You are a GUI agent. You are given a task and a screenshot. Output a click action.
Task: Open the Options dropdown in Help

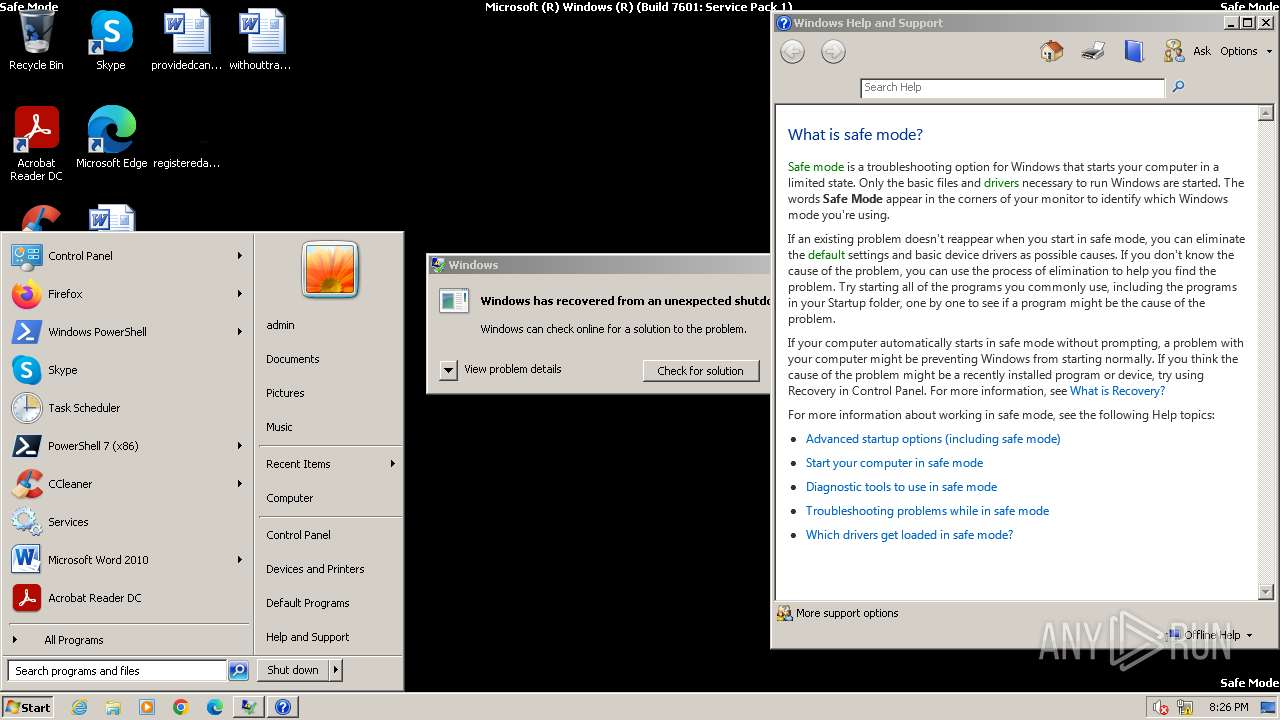click(x=1246, y=51)
